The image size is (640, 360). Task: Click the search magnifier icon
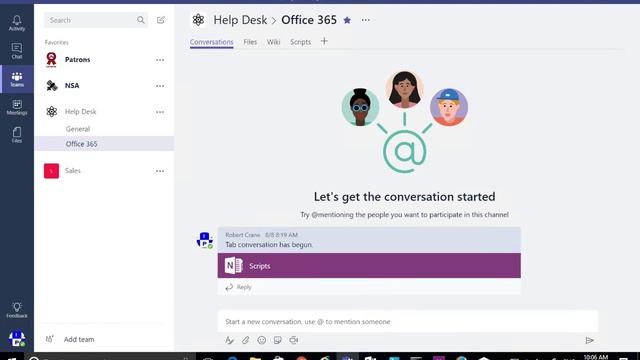pos(141,20)
